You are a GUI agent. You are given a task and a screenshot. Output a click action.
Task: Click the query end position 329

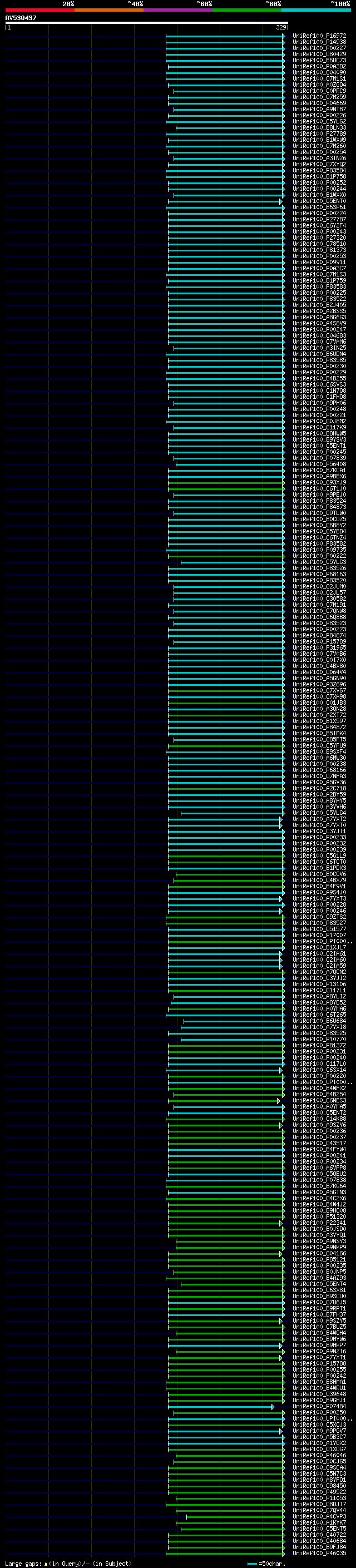point(280,27)
